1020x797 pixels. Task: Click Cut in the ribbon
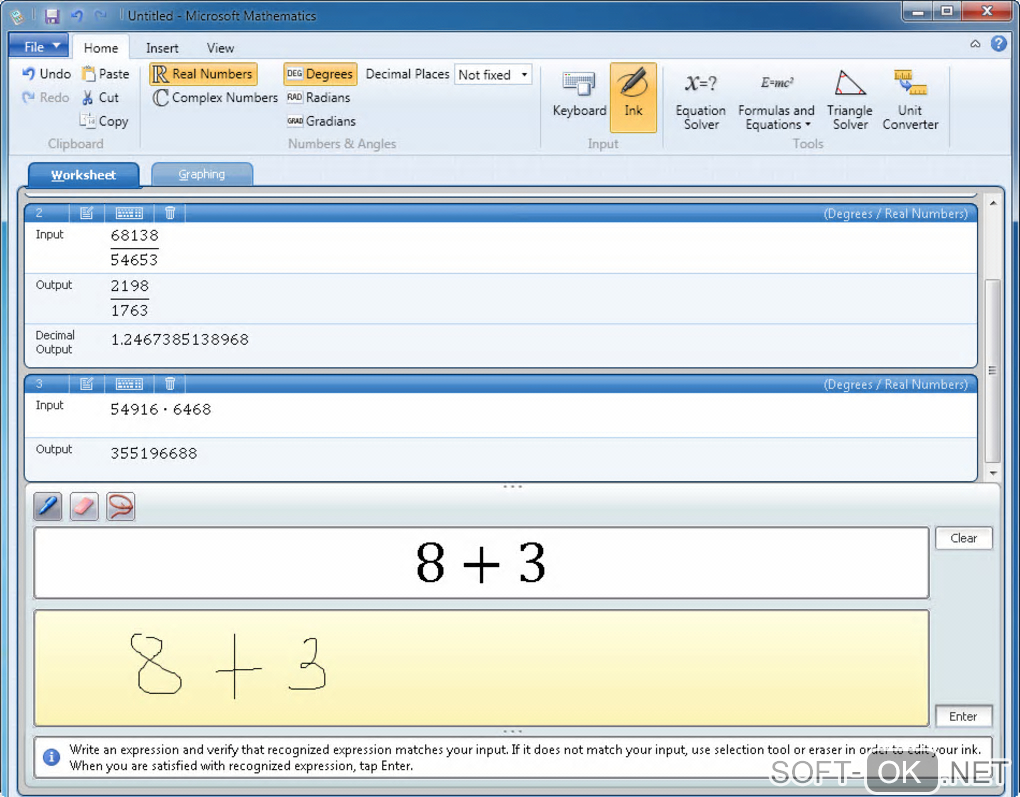coord(100,98)
